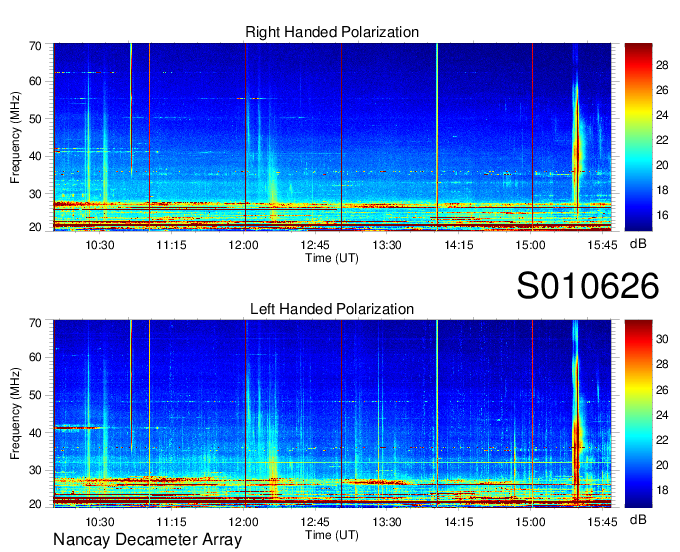Click the Right Handed Polarization title

(332, 32)
